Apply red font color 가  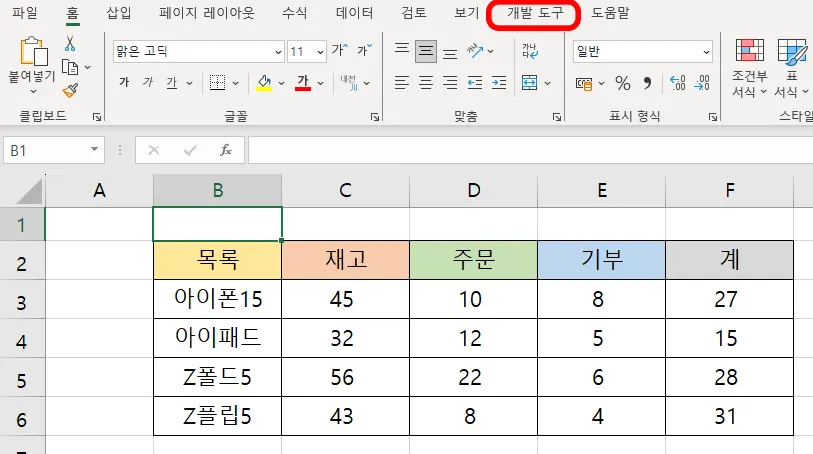[303, 82]
